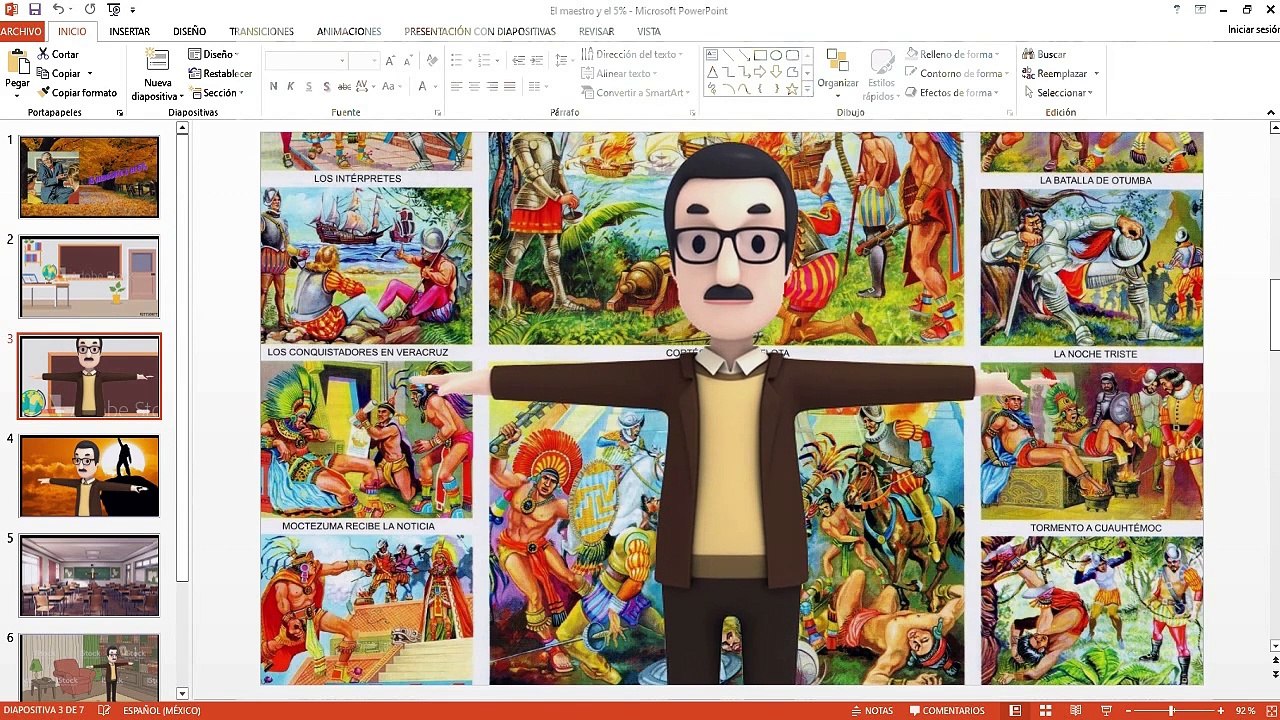Justify the paragraph text
The width and height of the screenshot is (1280, 720).
(510, 87)
